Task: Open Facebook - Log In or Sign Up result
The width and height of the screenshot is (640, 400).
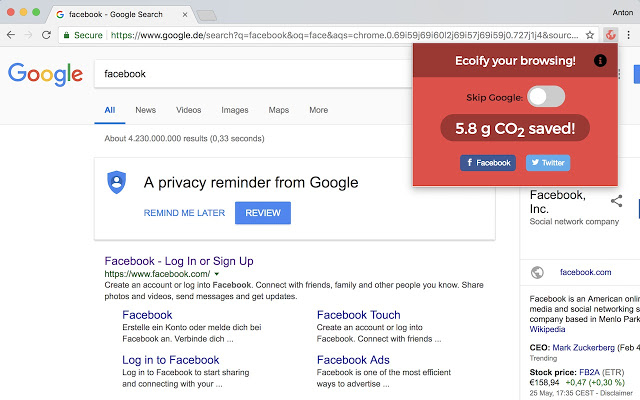Action: (179, 261)
